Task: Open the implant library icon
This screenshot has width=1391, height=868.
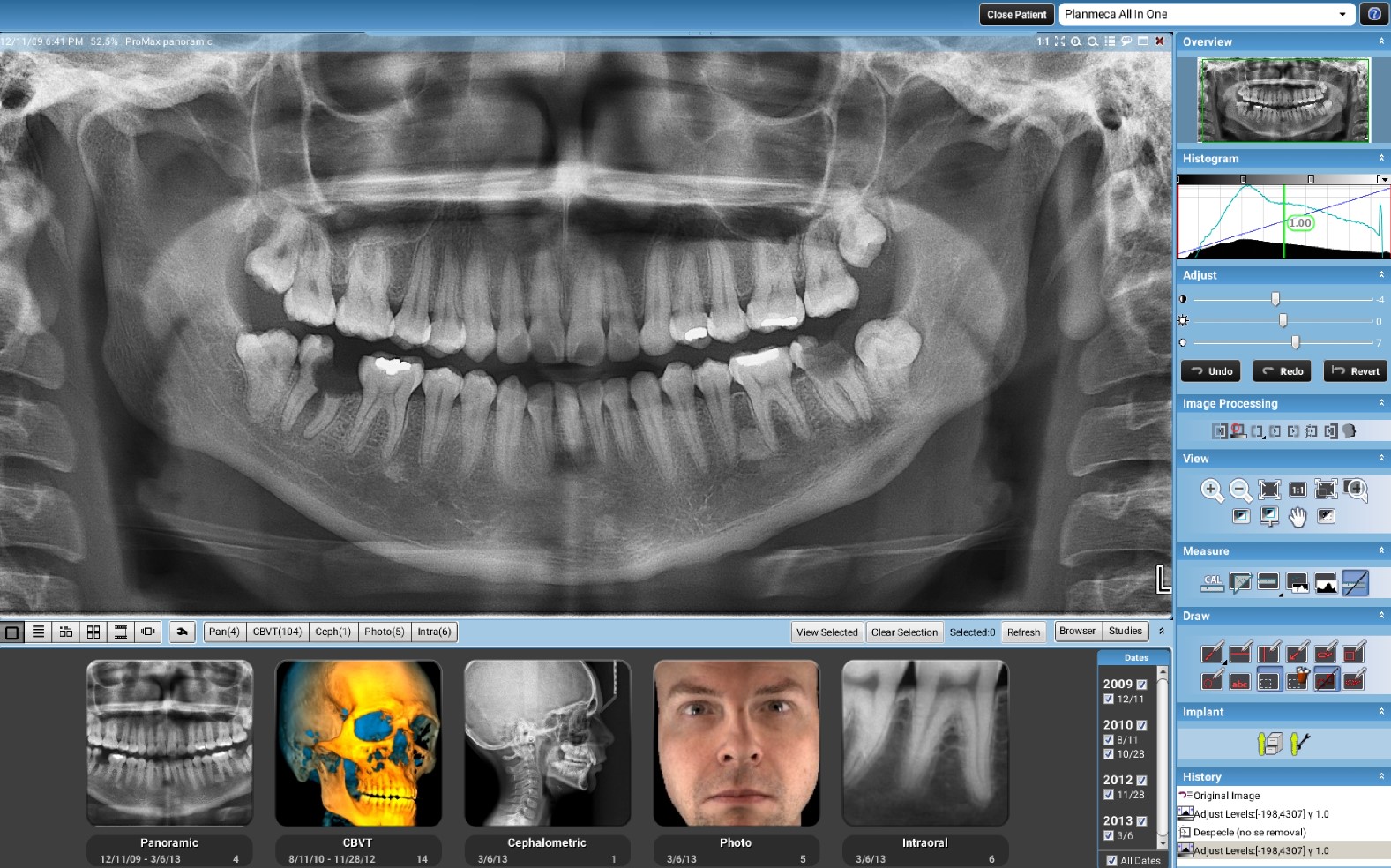Action: pyautogui.click(x=1269, y=744)
